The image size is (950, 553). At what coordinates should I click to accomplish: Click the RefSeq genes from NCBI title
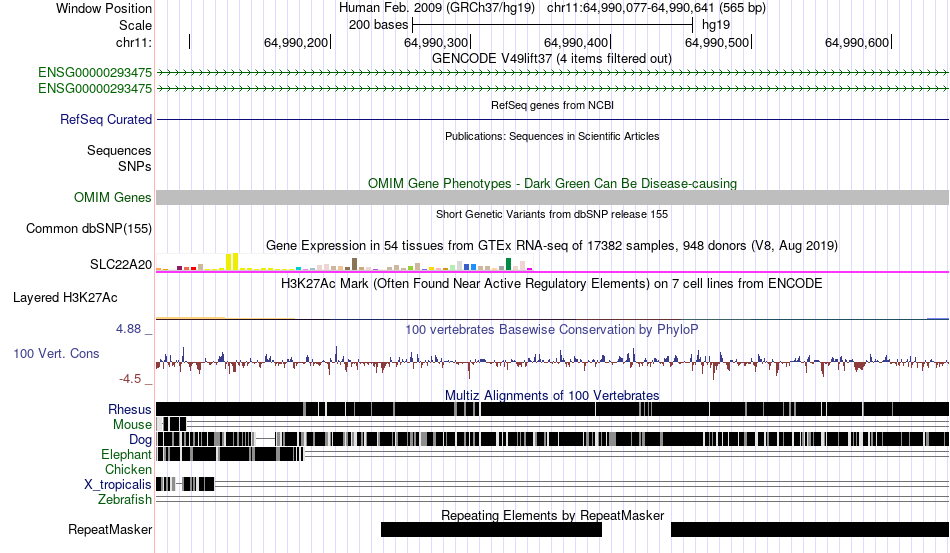[552, 105]
